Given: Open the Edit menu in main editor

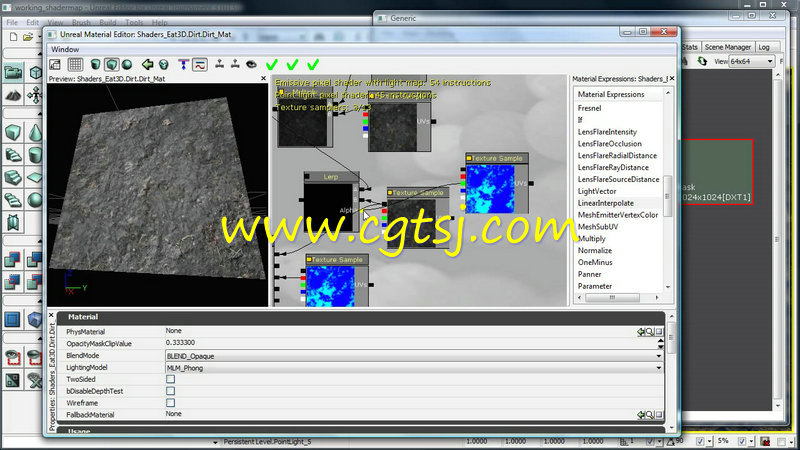Looking at the screenshot, I should click(33, 22).
